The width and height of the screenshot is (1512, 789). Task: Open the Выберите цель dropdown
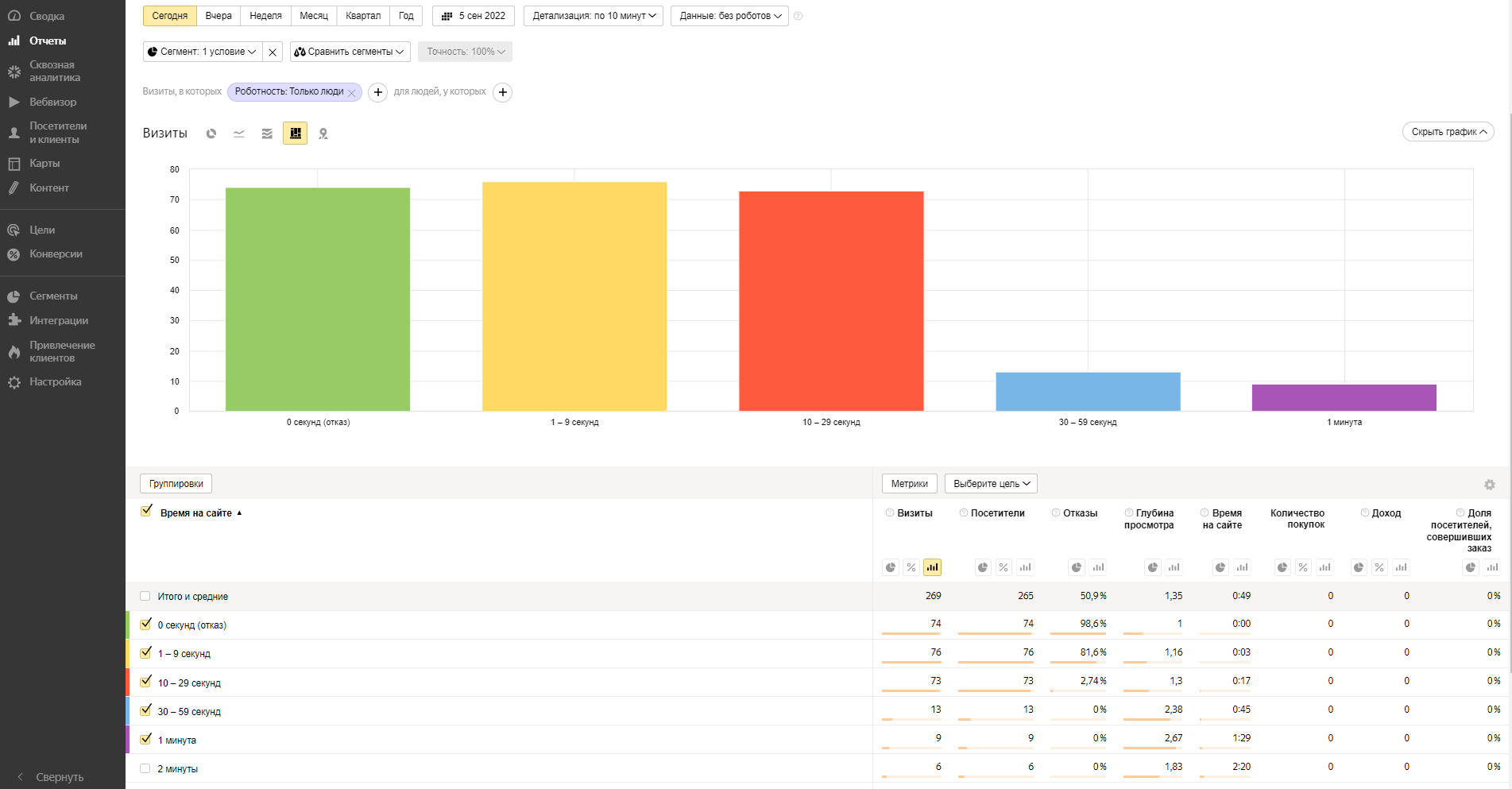tap(991, 484)
